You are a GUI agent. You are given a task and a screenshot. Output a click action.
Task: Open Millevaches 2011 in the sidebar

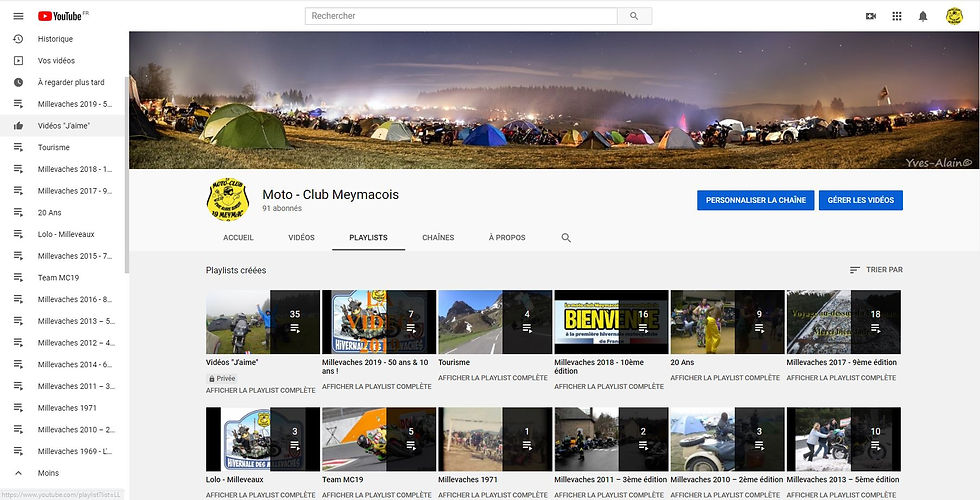point(62,386)
